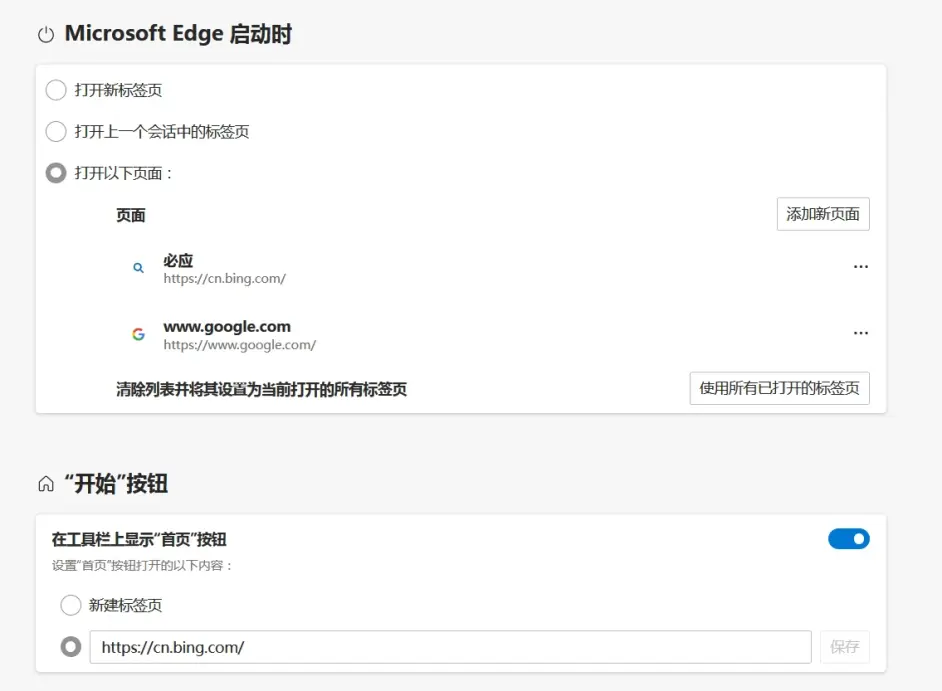Click the '保存' button
Viewport: 942px width, 691px height.
845,647
